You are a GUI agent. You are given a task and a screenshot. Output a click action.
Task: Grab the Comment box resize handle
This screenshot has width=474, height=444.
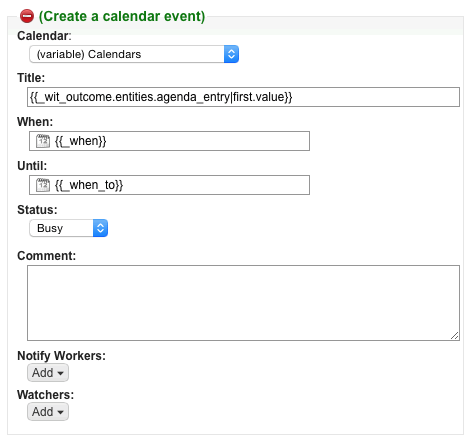[x=455, y=336]
